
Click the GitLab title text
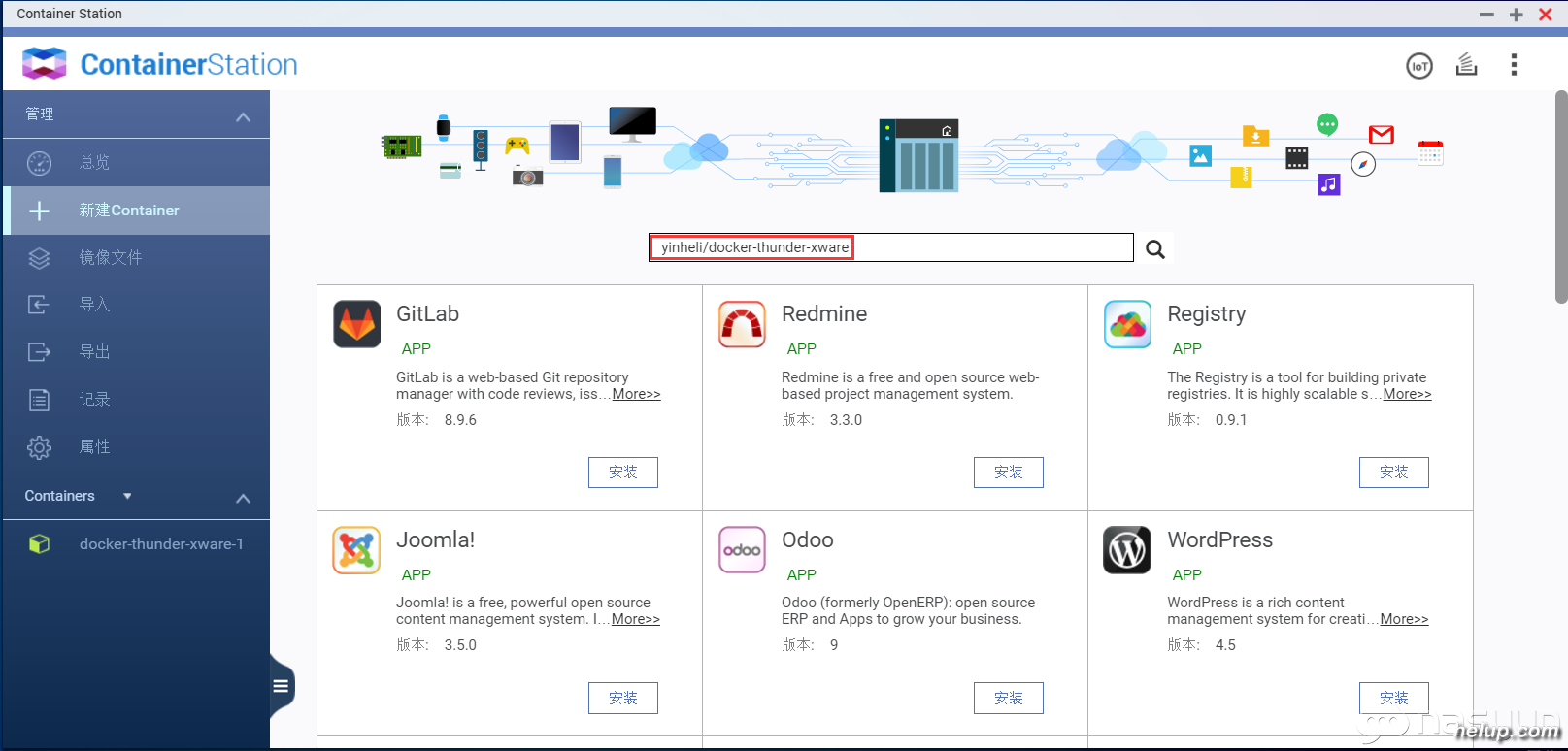[x=427, y=314]
